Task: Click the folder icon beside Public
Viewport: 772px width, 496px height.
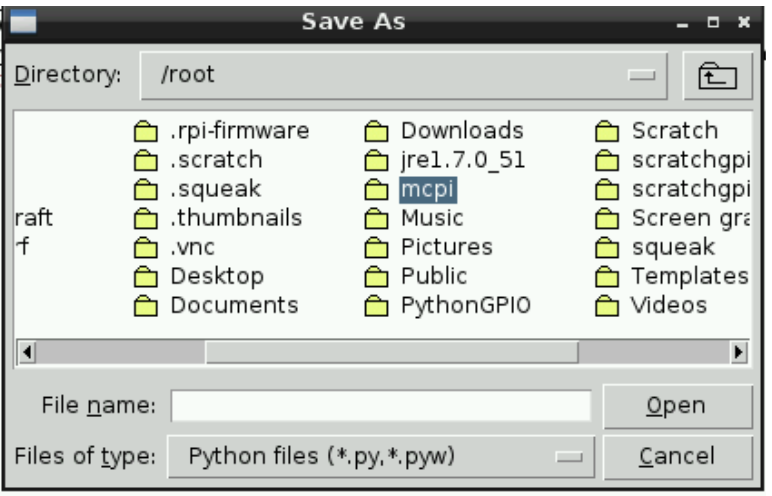Action: click(x=377, y=277)
